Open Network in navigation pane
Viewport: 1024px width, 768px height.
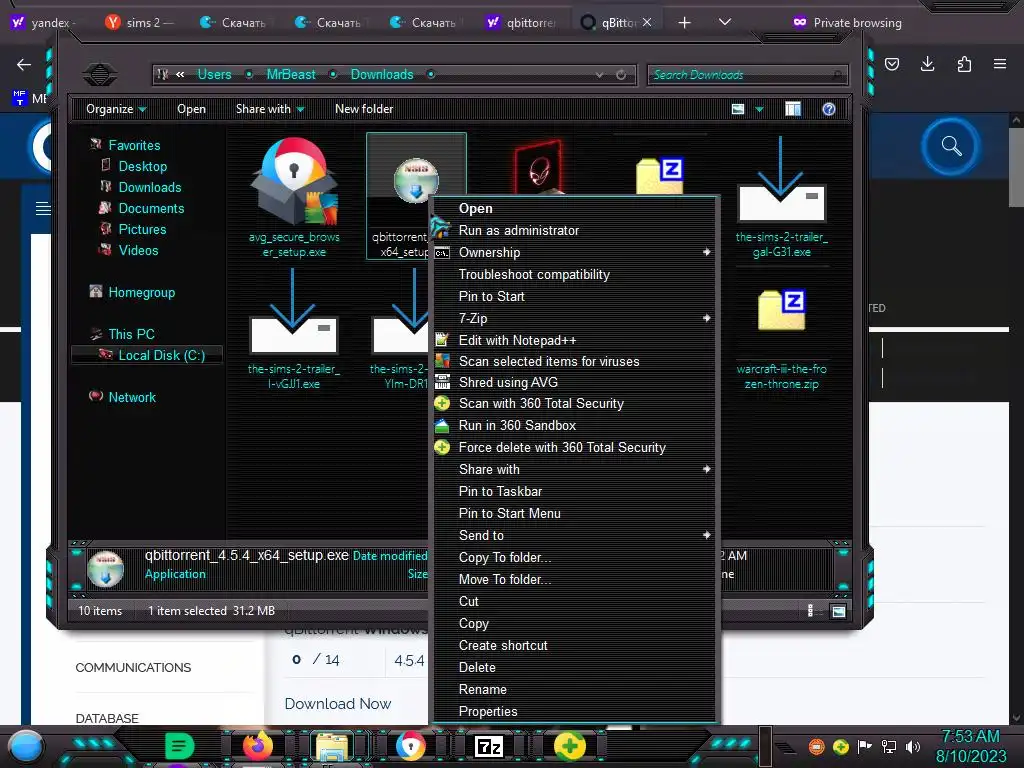point(132,397)
